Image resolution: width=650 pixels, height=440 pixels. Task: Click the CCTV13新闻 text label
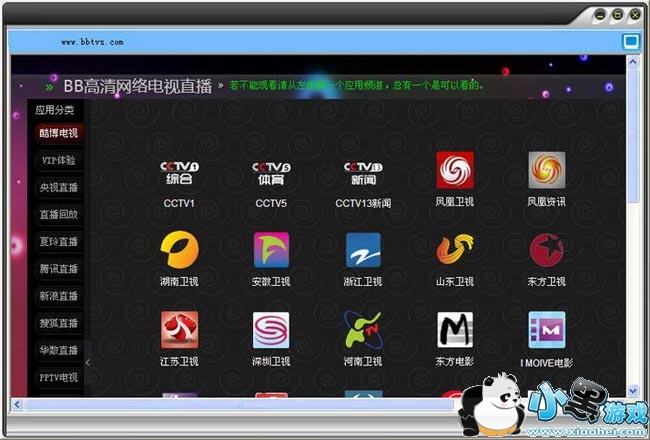coord(363,203)
